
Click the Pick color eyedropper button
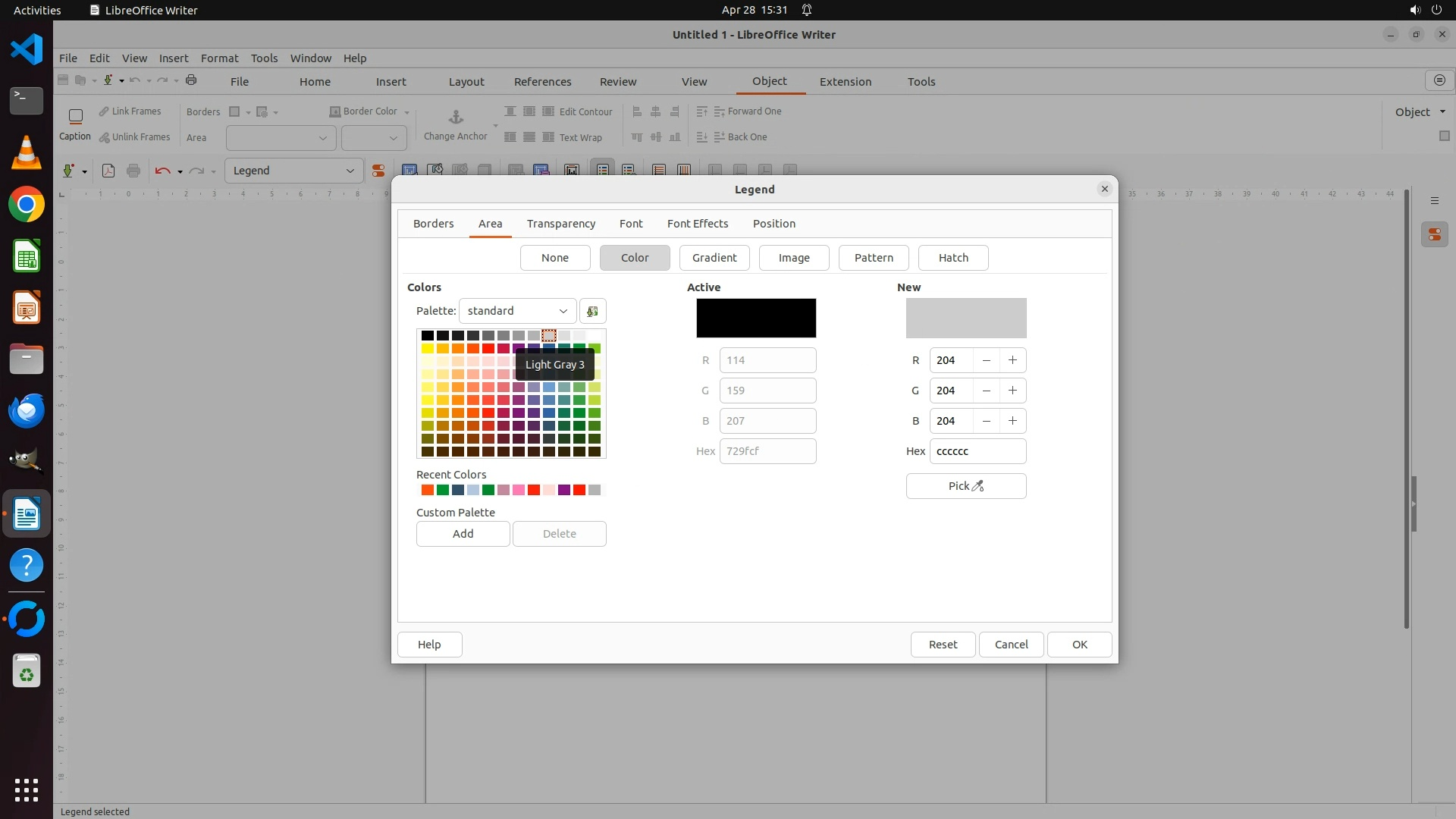point(965,486)
